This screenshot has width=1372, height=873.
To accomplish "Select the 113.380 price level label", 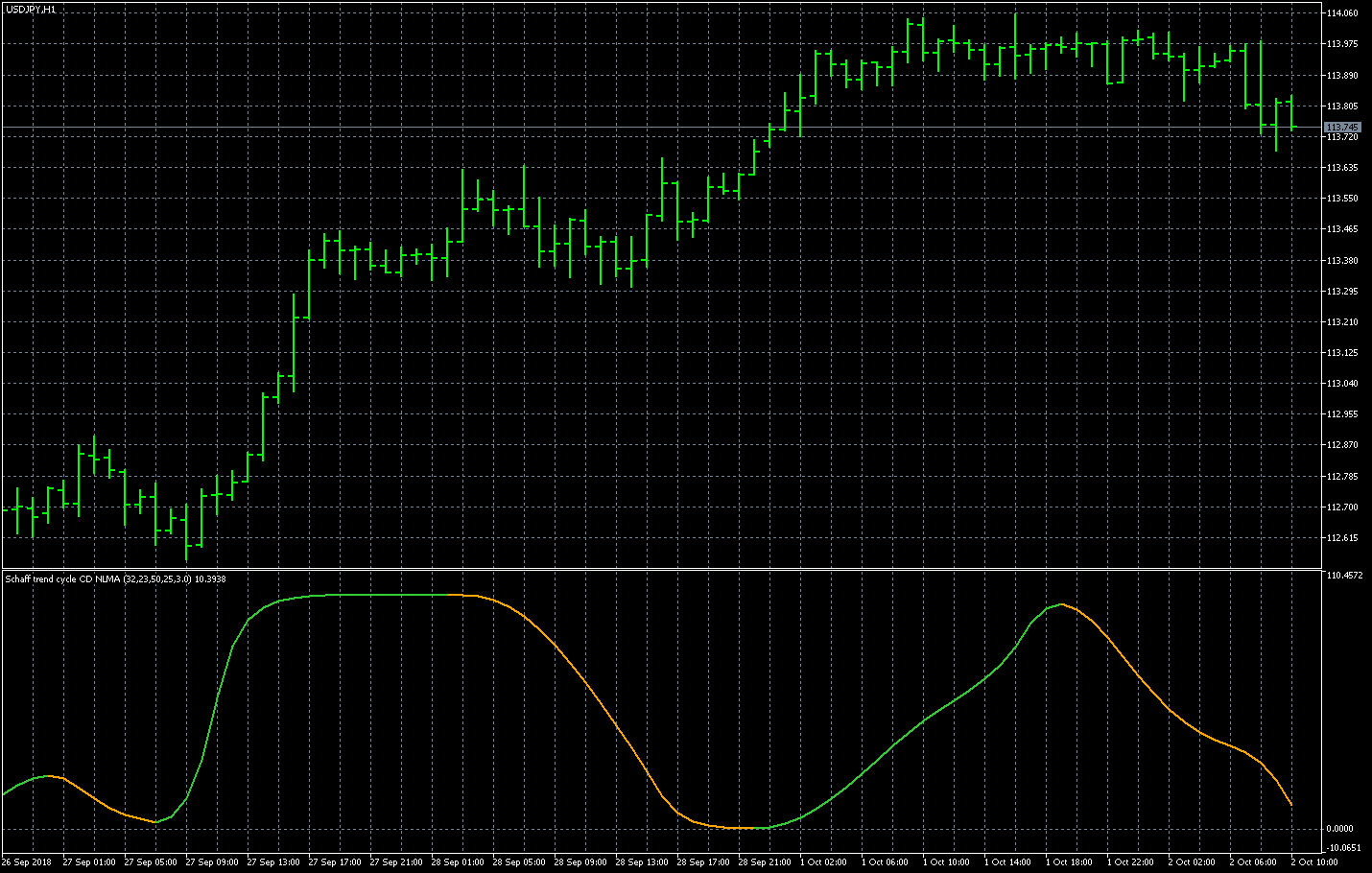I will pos(1342,261).
